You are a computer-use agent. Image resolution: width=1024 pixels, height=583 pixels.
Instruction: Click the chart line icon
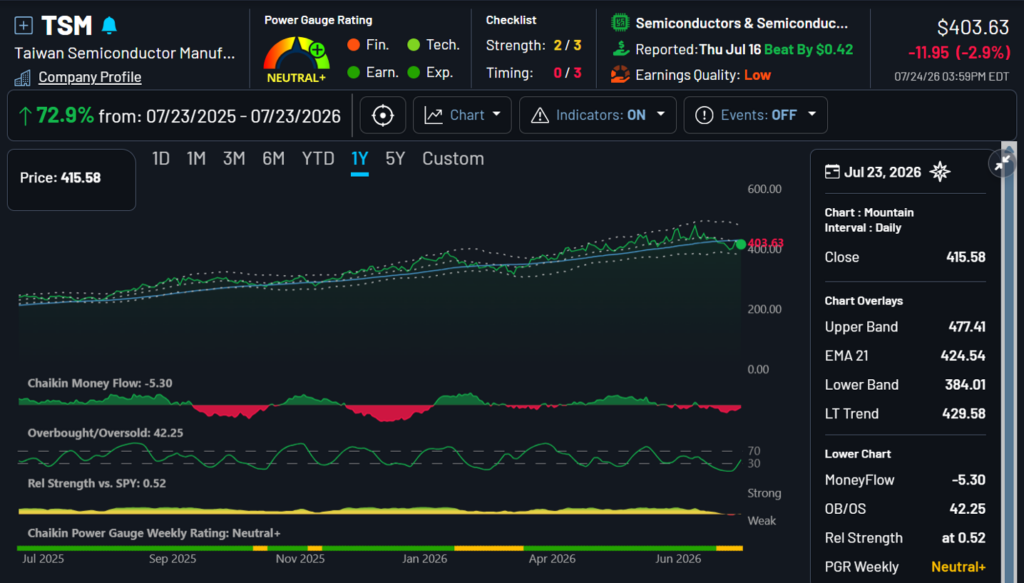click(x=433, y=116)
